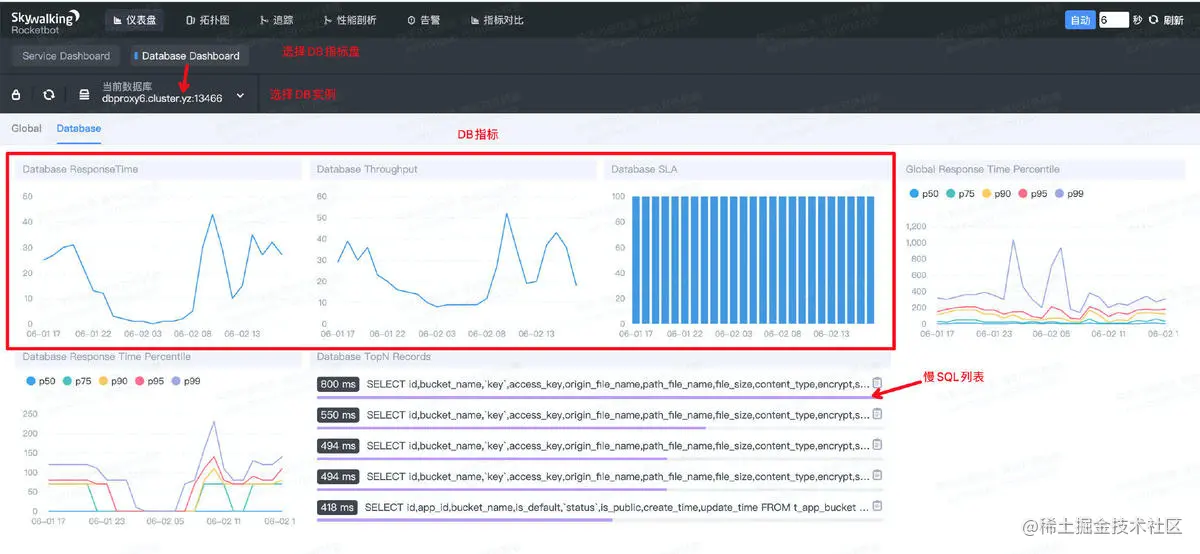Expand the 当前数据库 selector chevron
The height and width of the screenshot is (554, 1200).
[x=240, y=96]
